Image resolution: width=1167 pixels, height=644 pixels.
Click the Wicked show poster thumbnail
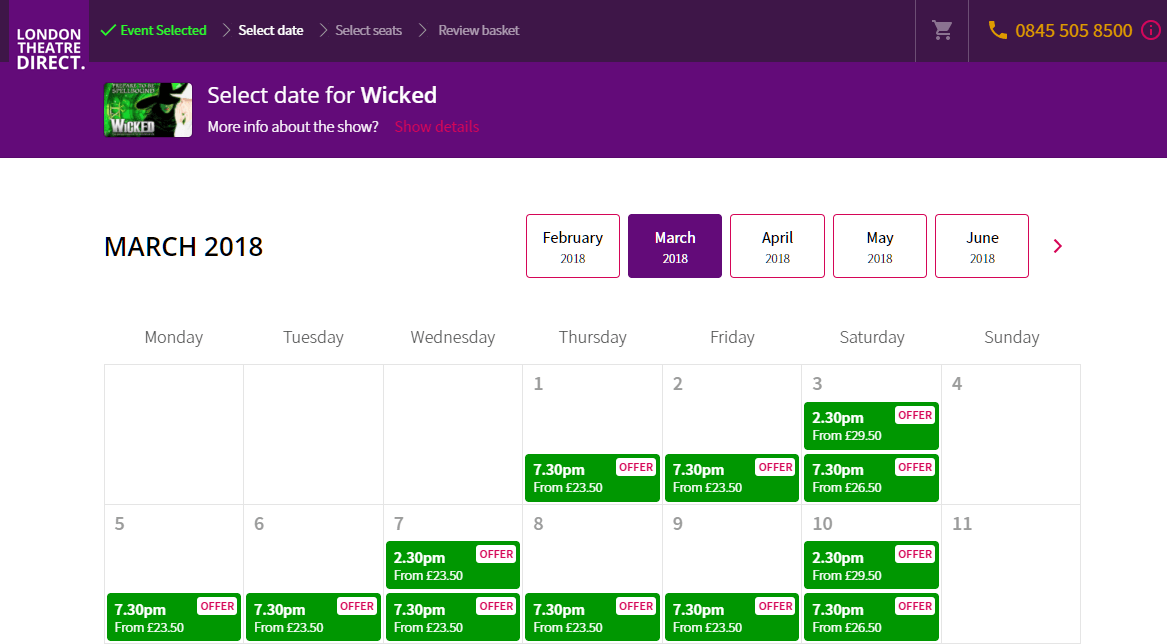pos(148,110)
